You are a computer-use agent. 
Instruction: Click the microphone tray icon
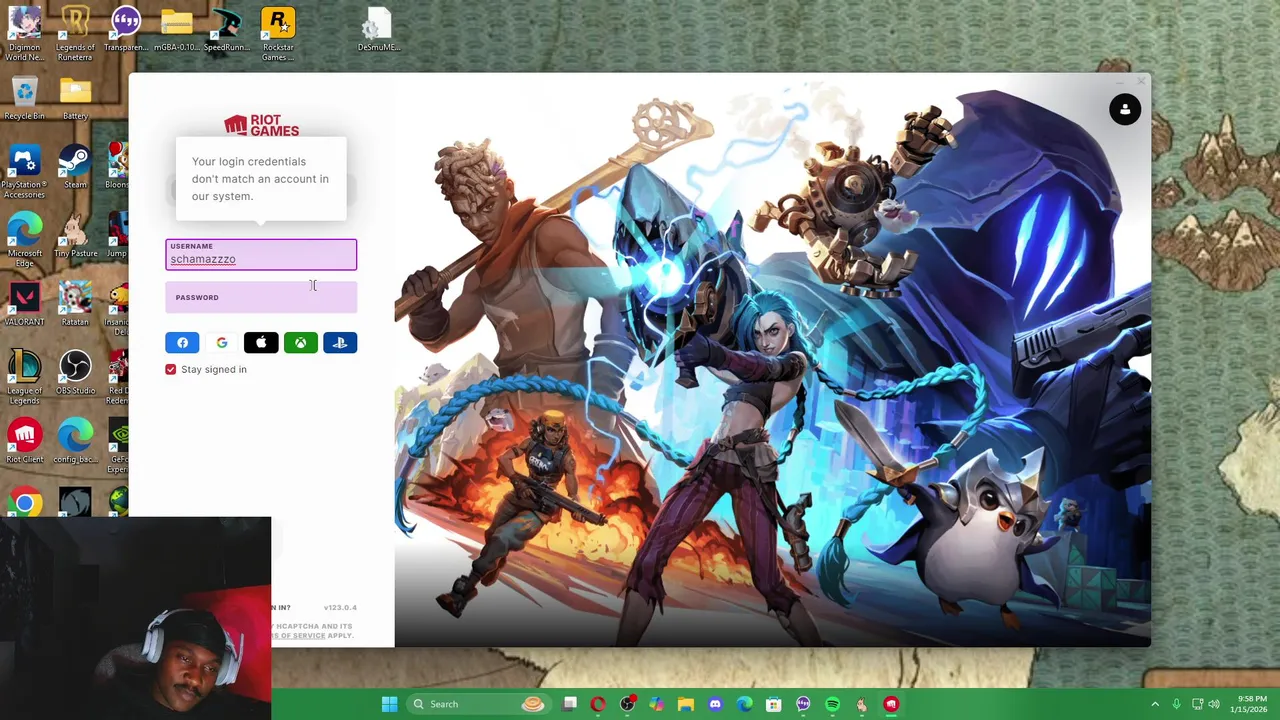[1176, 704]
